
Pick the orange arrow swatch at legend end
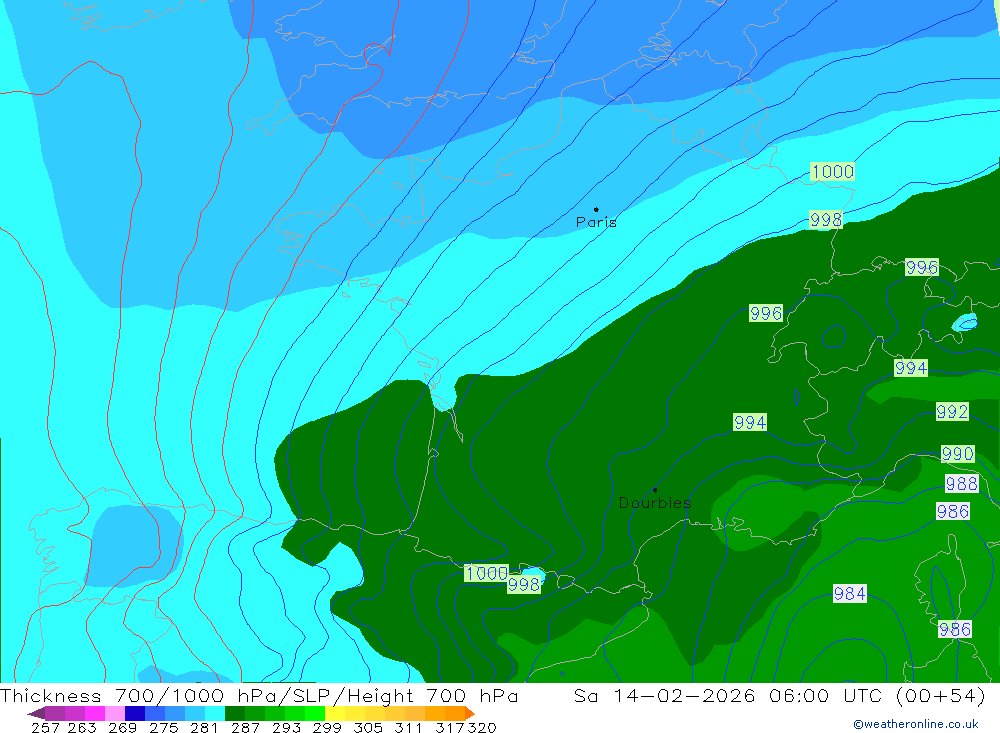pyautogui.click(x=470, y=713)
